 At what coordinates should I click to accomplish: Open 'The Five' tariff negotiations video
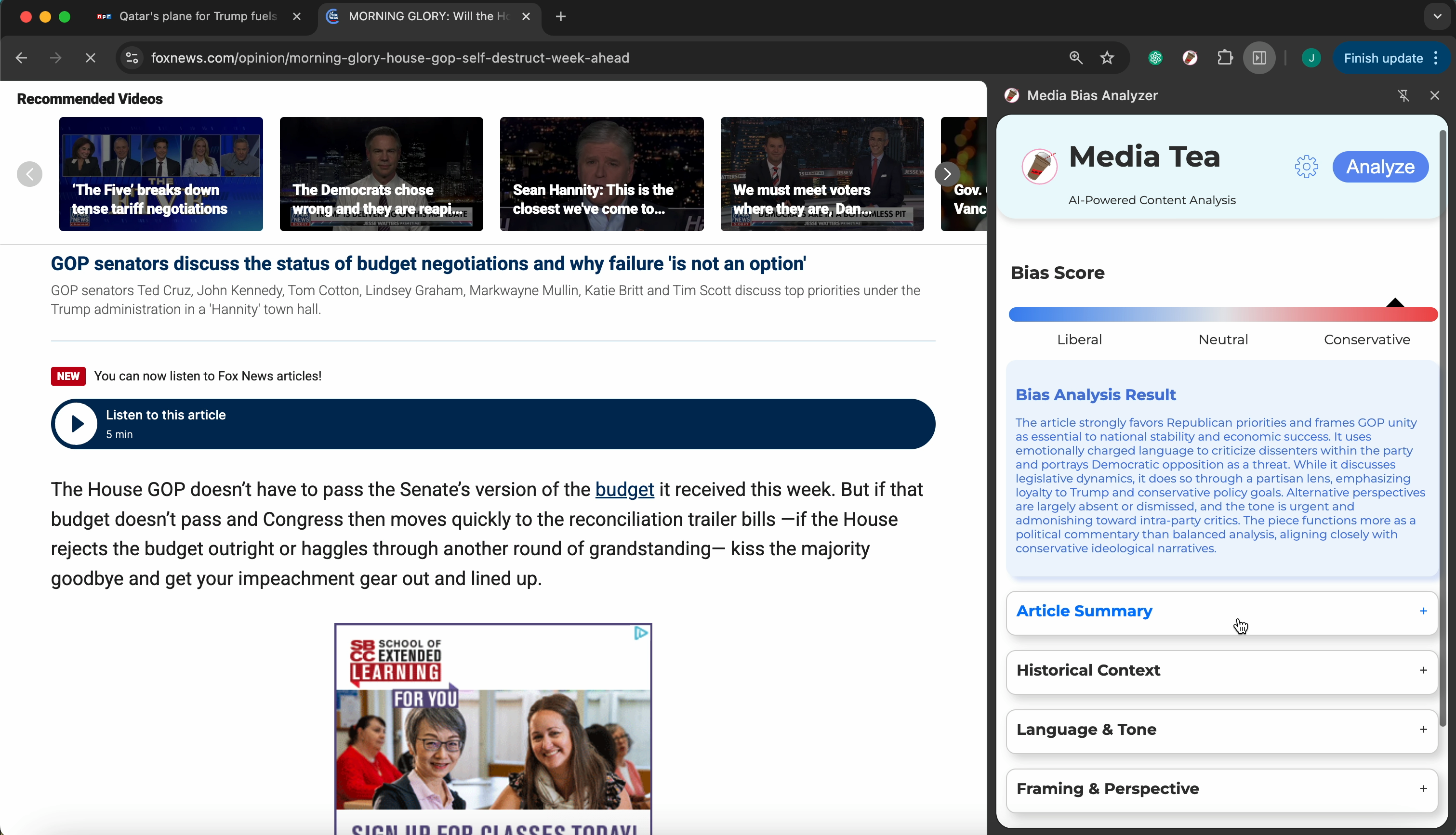tap(160, 174)
